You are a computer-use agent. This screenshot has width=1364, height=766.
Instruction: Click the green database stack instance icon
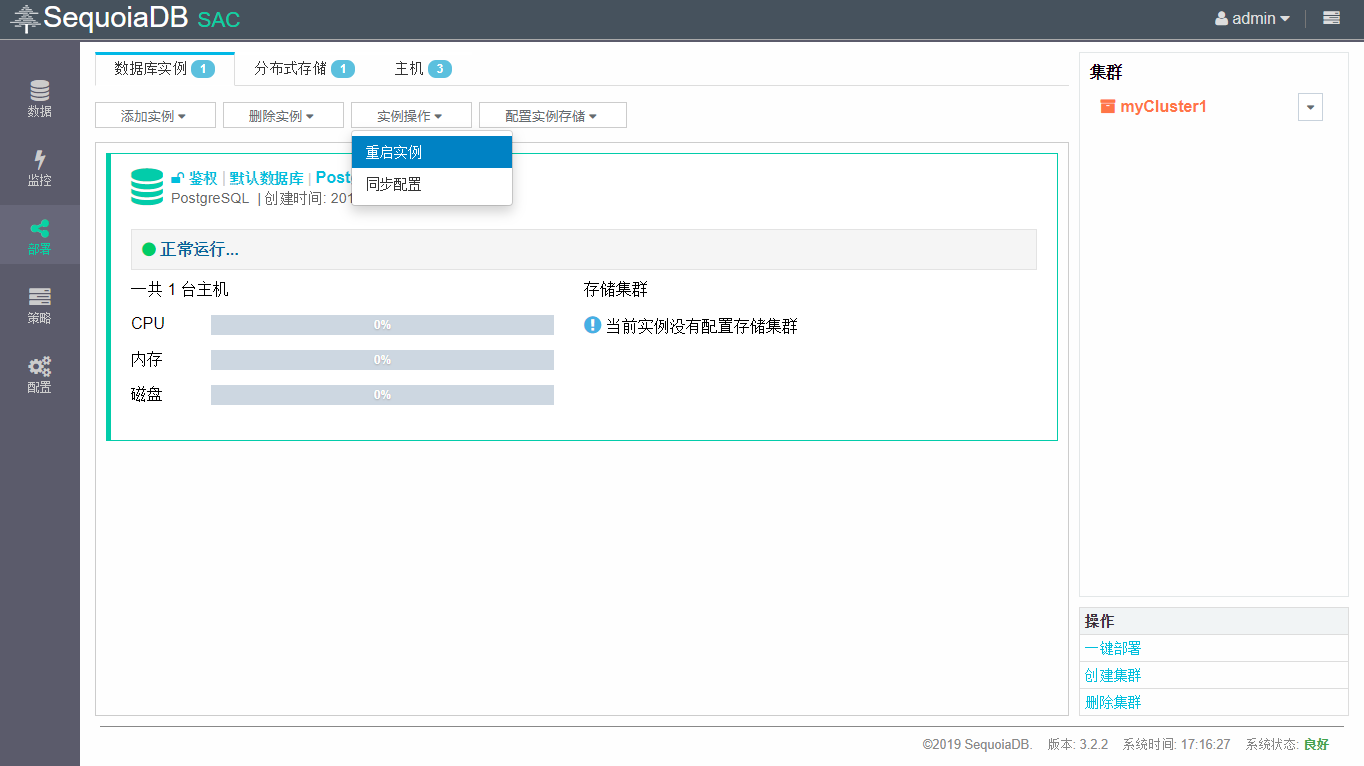[147, 187]
